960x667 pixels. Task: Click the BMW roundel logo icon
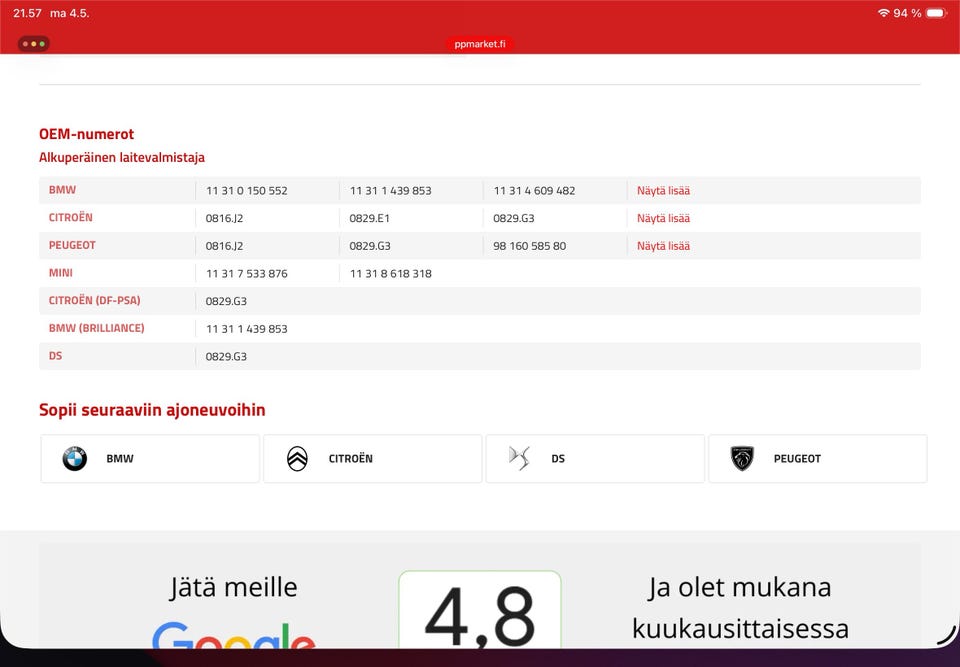click(75, 459)
